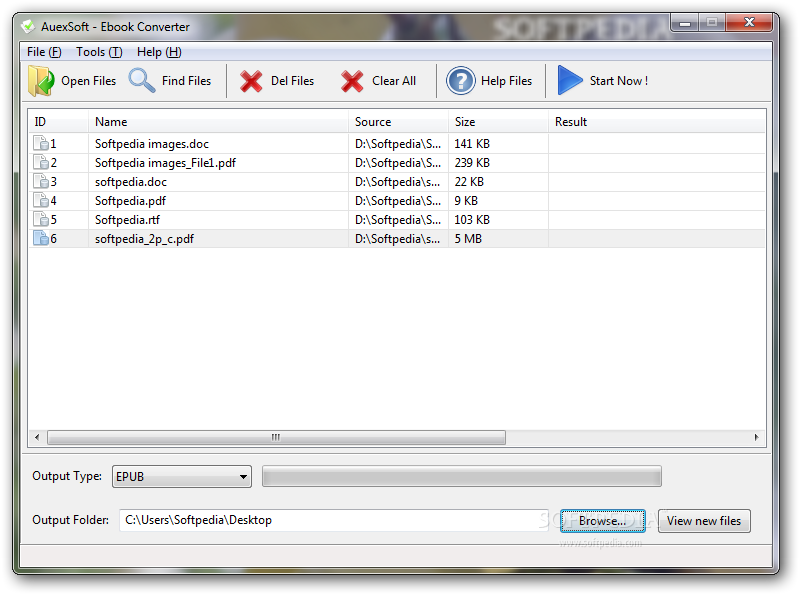Click the Help Files question mark icon

click(461, 81)
